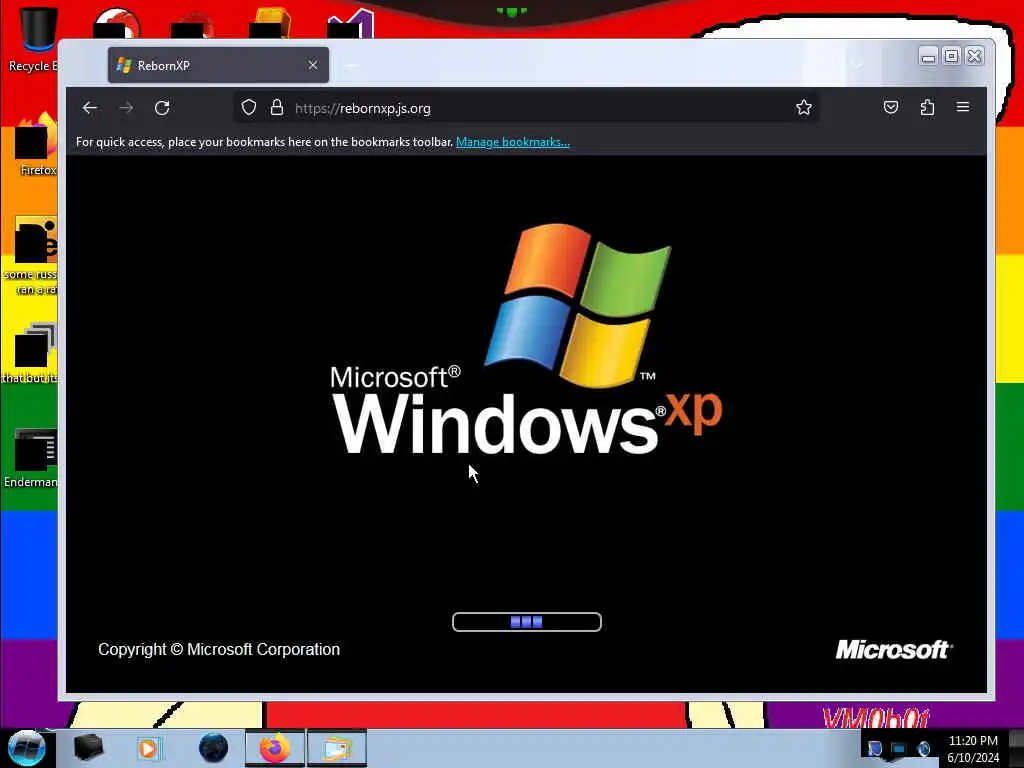
Task: Save page to Pocket icon
Action: point(891,108)
